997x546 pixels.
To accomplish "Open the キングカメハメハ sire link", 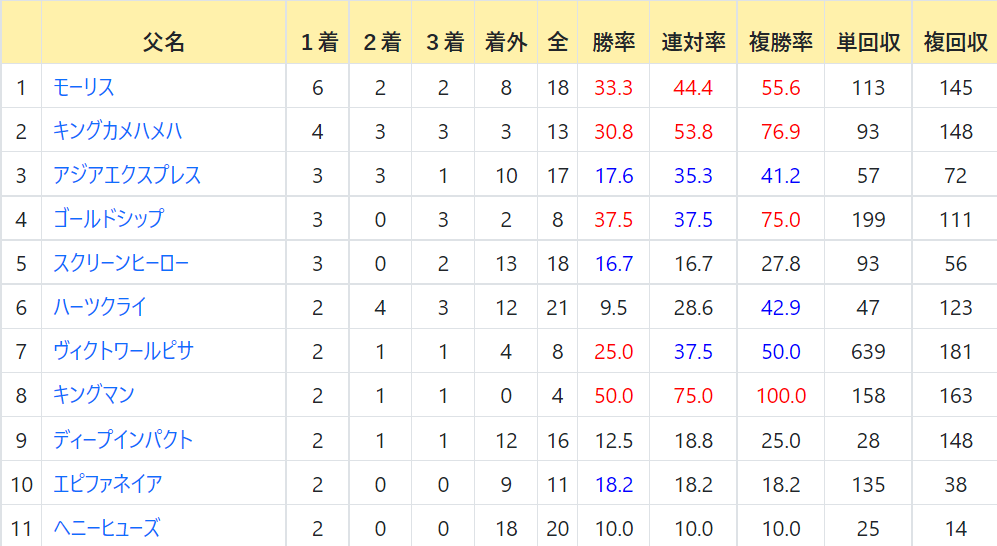I will click(x=118, y=131).
